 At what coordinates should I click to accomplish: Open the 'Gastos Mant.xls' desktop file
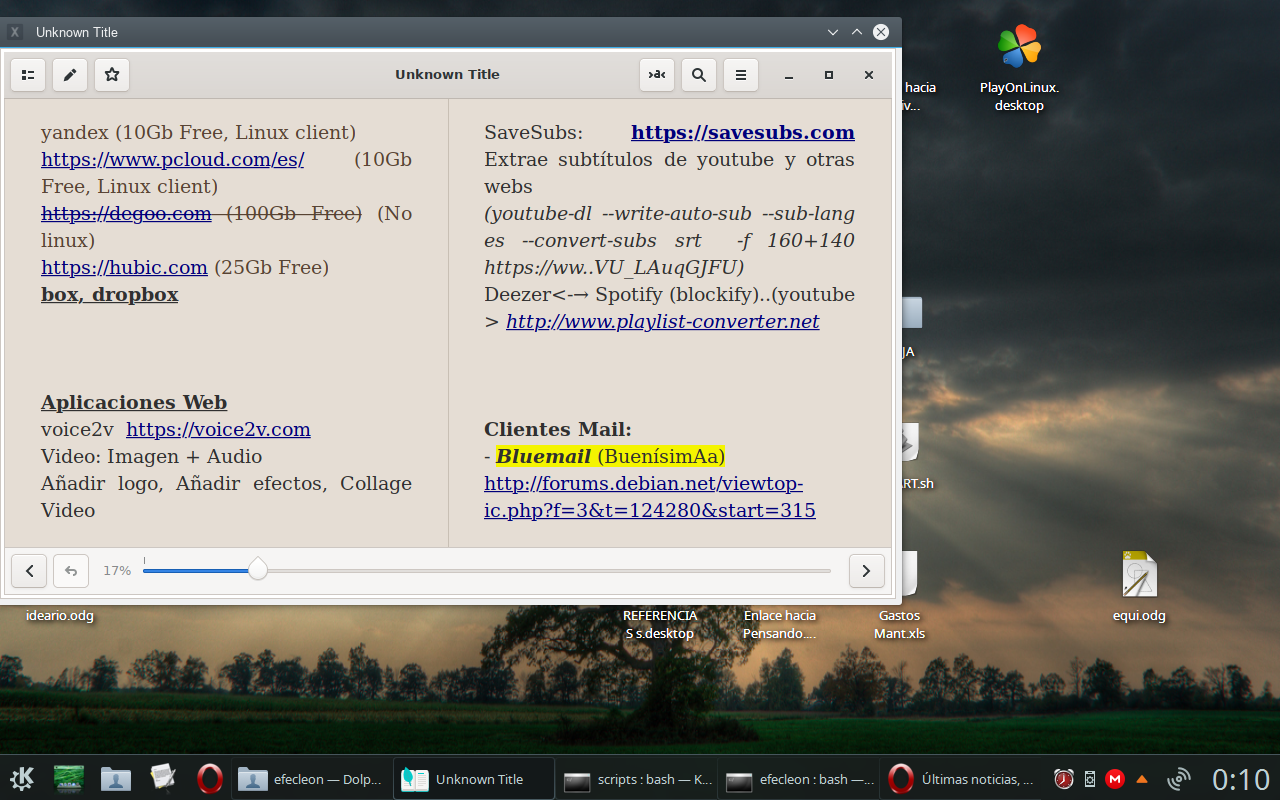(x=899, y=624)
